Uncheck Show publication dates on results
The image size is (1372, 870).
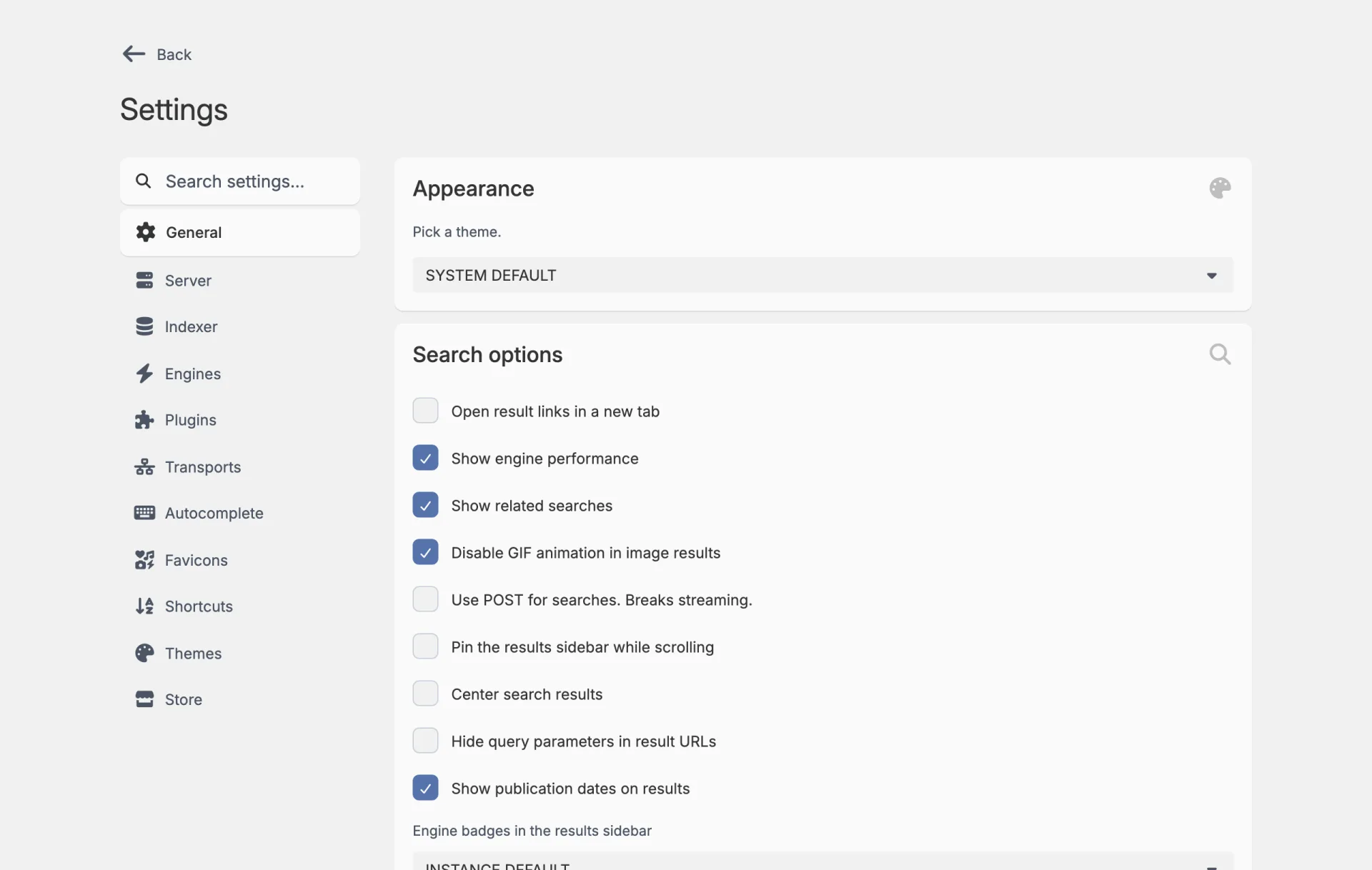(x=425, y=788)
